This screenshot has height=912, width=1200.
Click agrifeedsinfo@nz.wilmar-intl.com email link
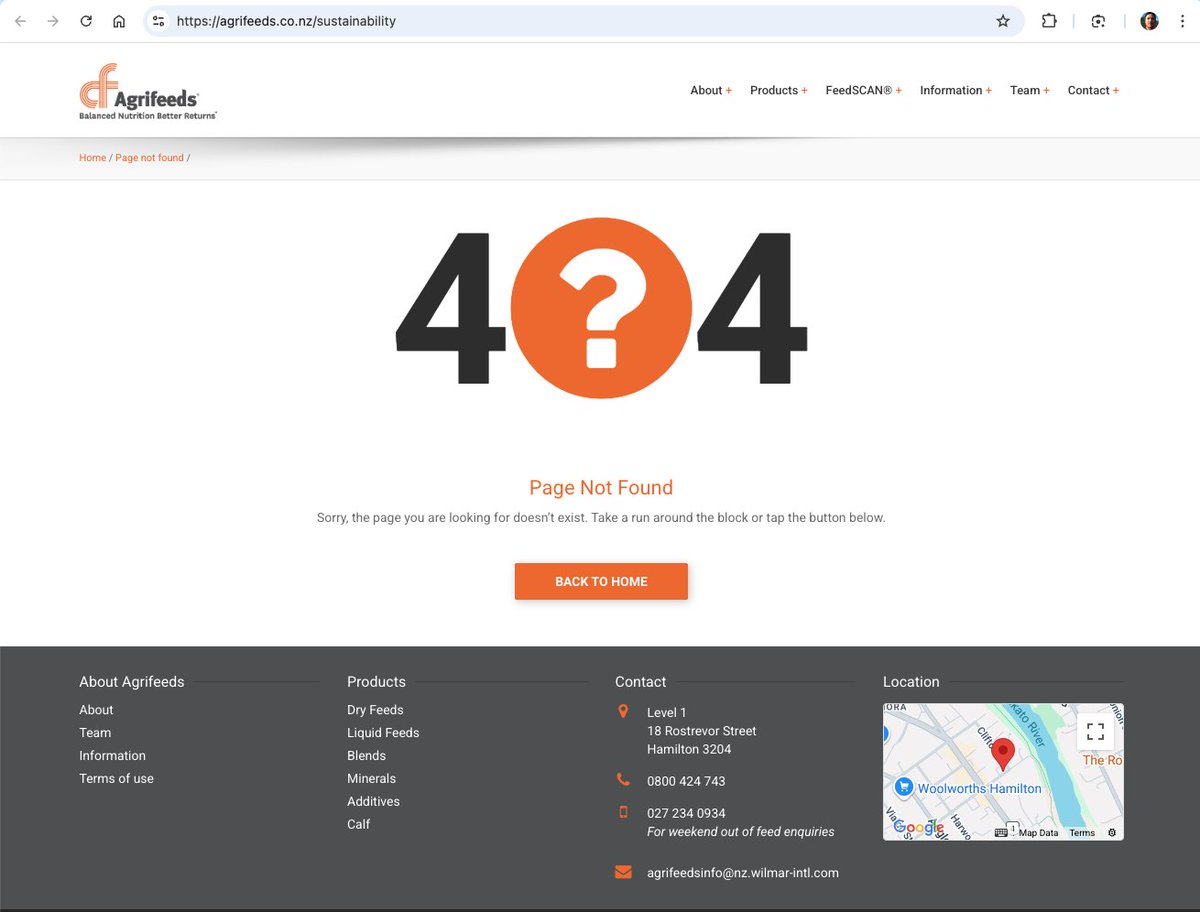[743, 873]
